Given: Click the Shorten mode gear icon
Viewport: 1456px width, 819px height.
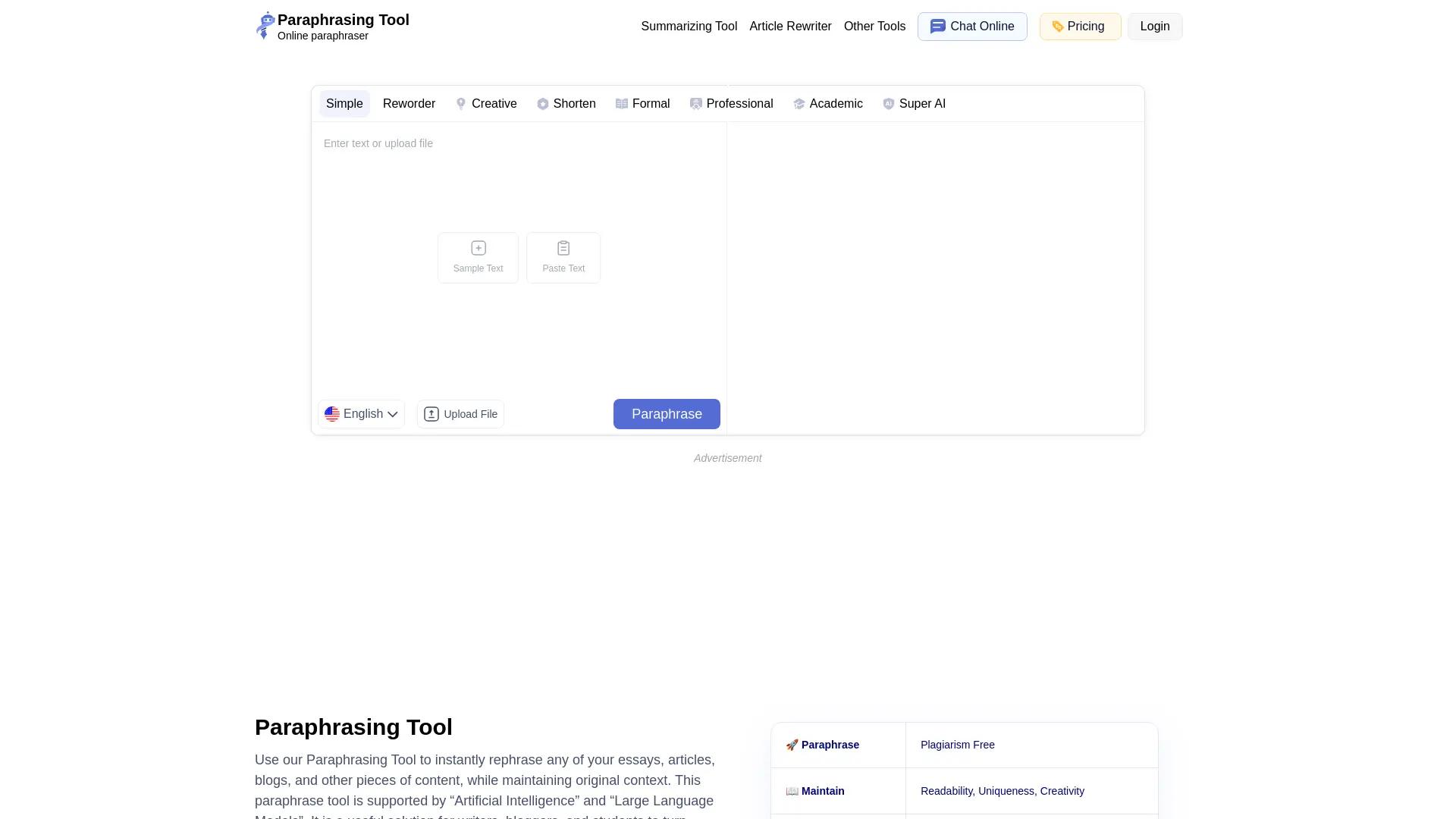Looking at the screenshot, I should pos(543,104).
